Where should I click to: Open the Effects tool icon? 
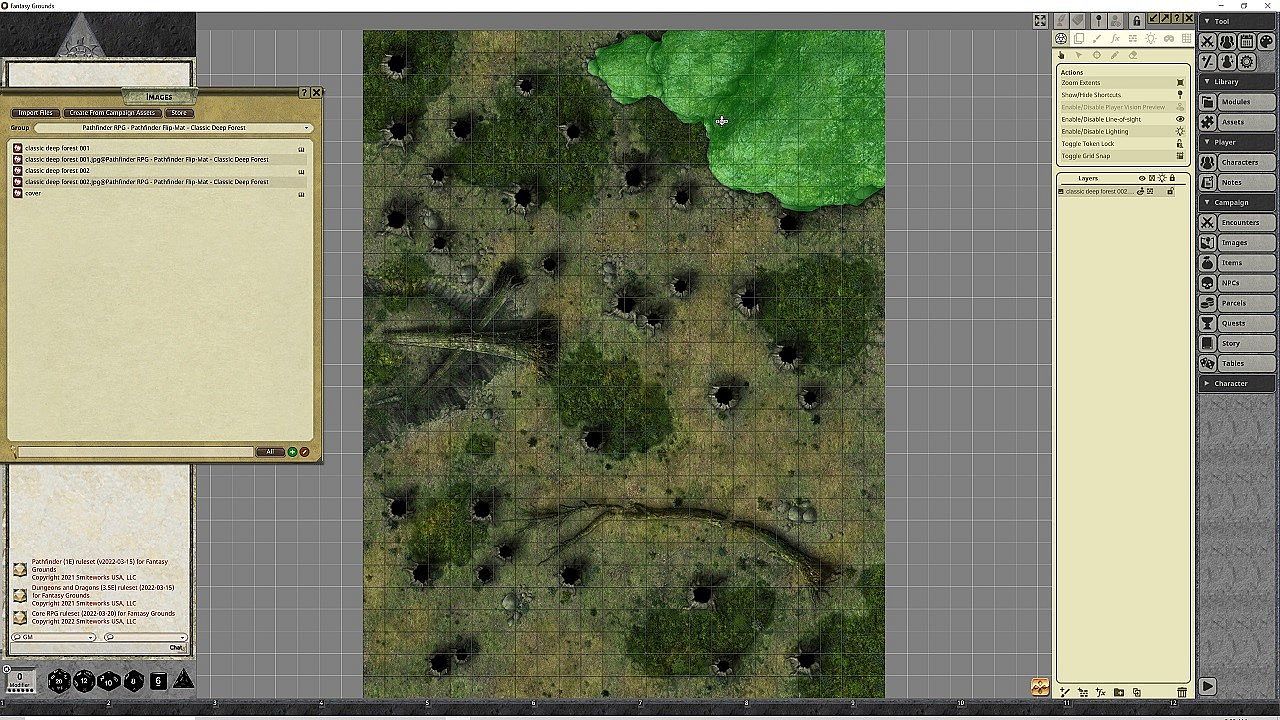point(1227,62)
